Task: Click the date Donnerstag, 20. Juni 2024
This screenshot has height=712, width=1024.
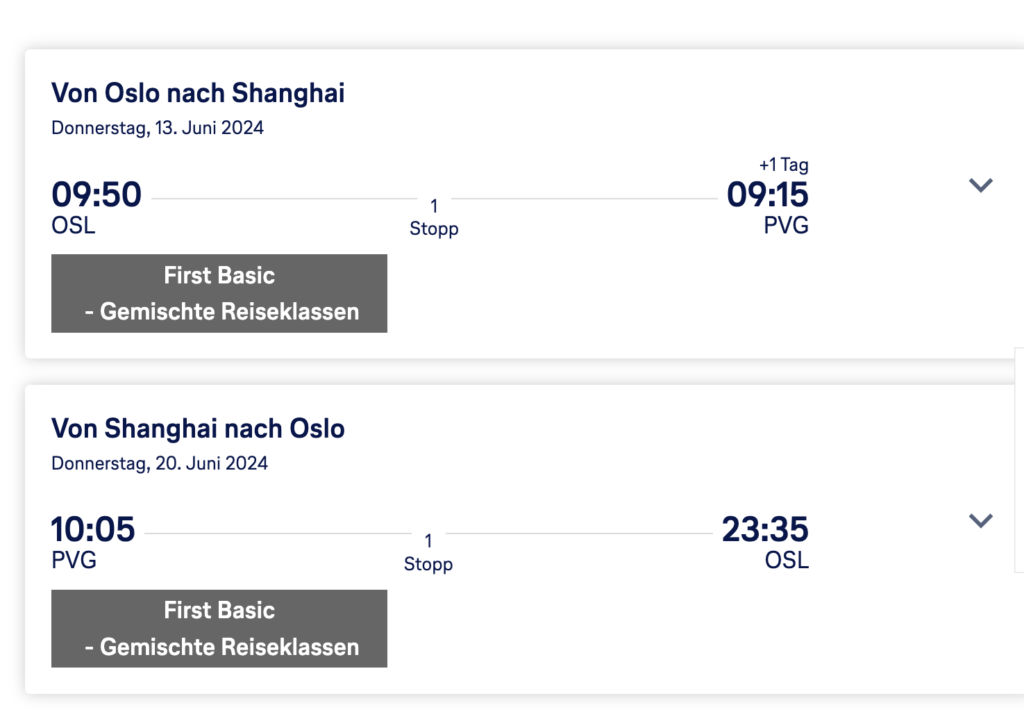Action: point(160,463)
